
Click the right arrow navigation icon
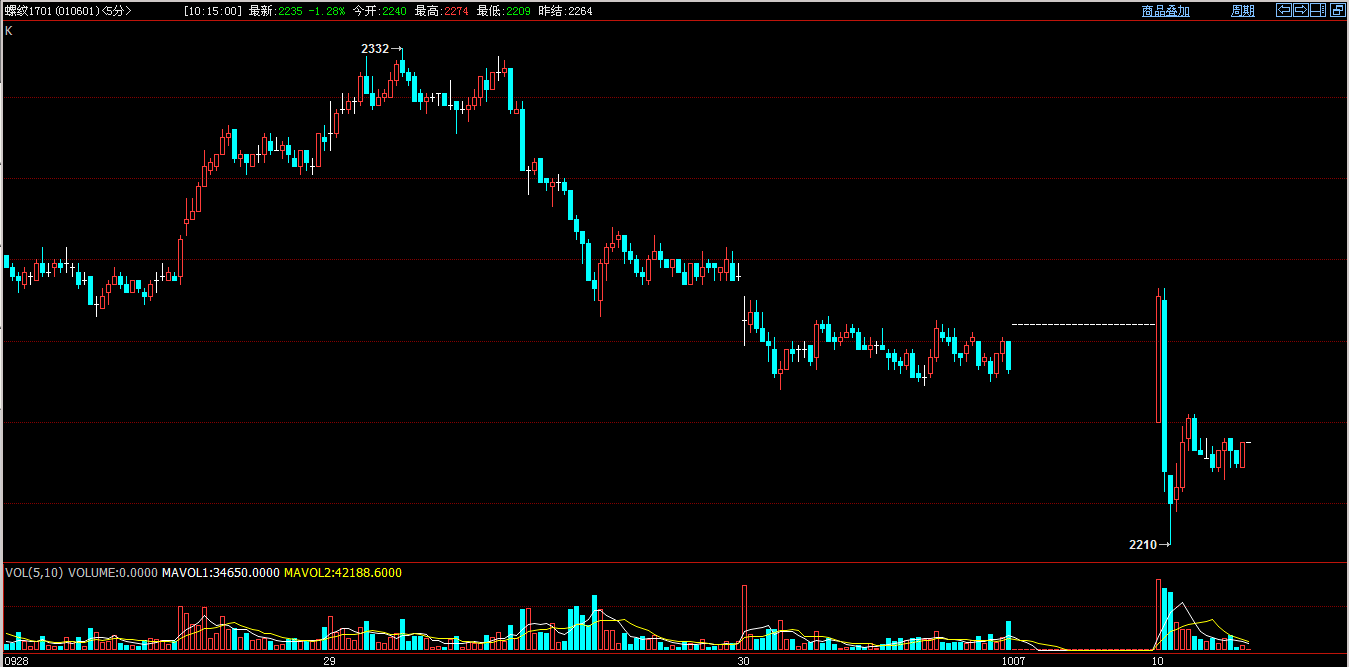[1301, 10]
